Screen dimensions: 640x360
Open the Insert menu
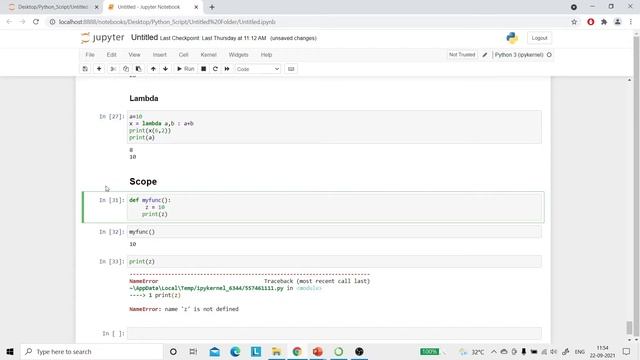[160, 55]
